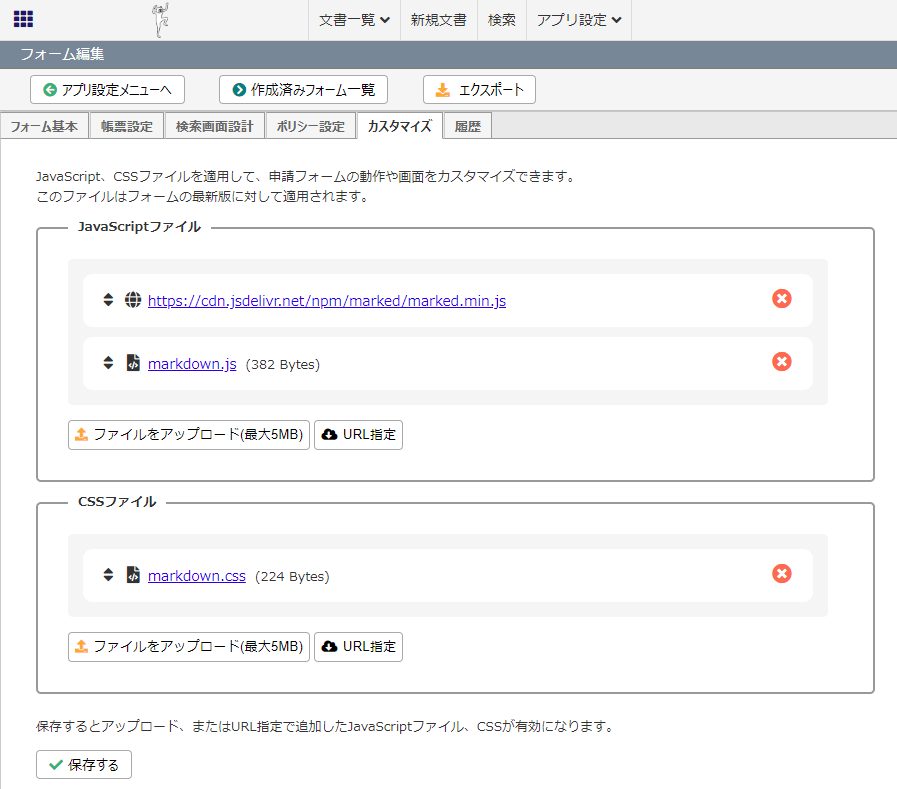897x789 pixels.
Task: Select the カスタマイズ tab
Action: coord(399,126)
